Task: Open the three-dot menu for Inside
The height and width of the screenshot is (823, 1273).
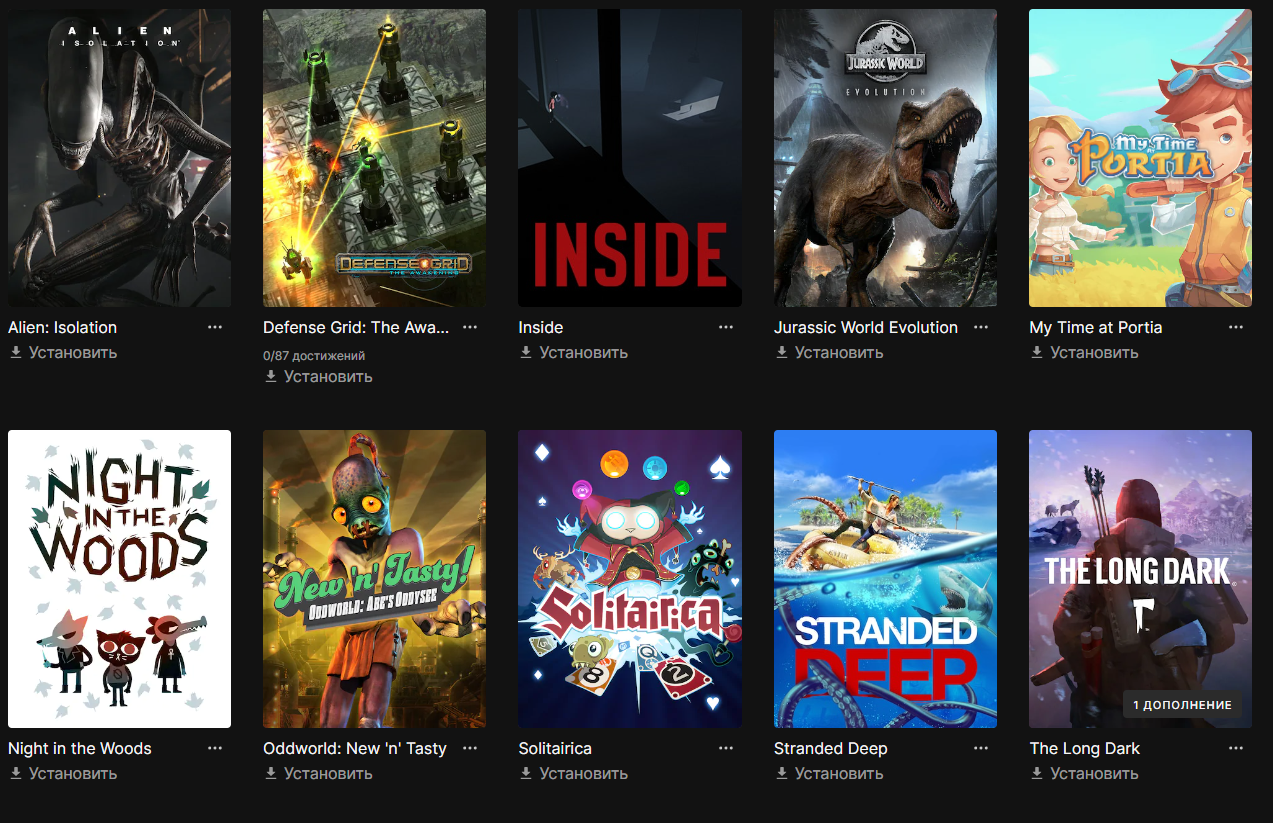Action: [726, 327]
